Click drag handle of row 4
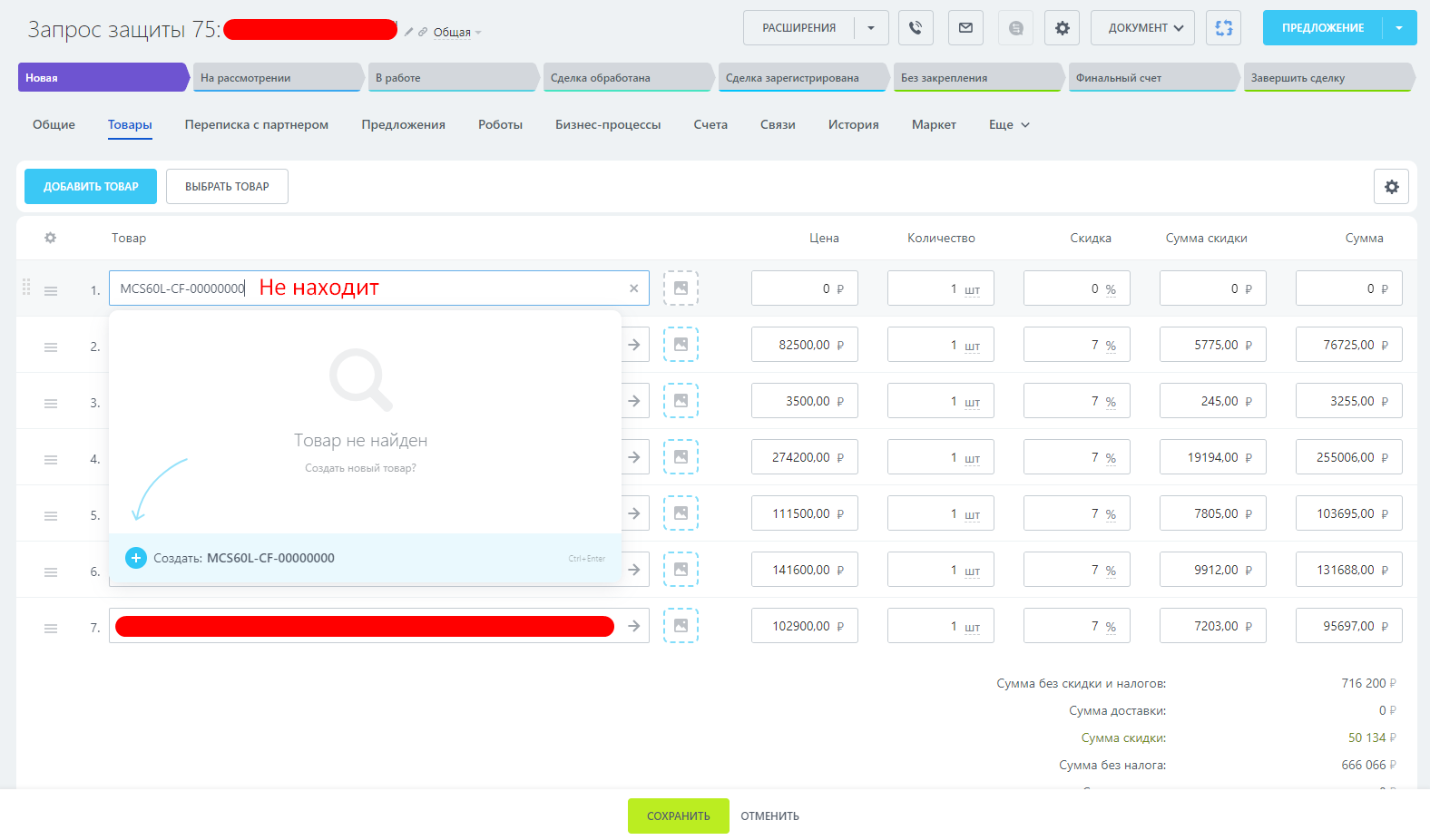The width and height of the screenshot is (1430, 840). pos(51,460)
